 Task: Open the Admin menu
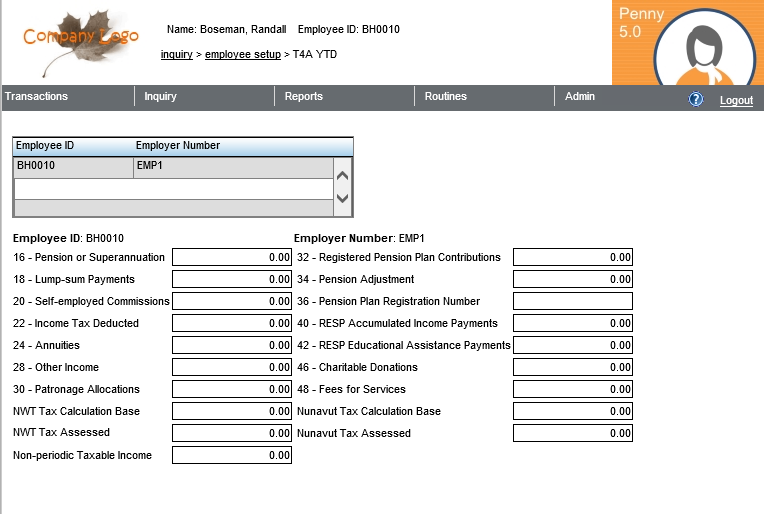pos(579,97)
